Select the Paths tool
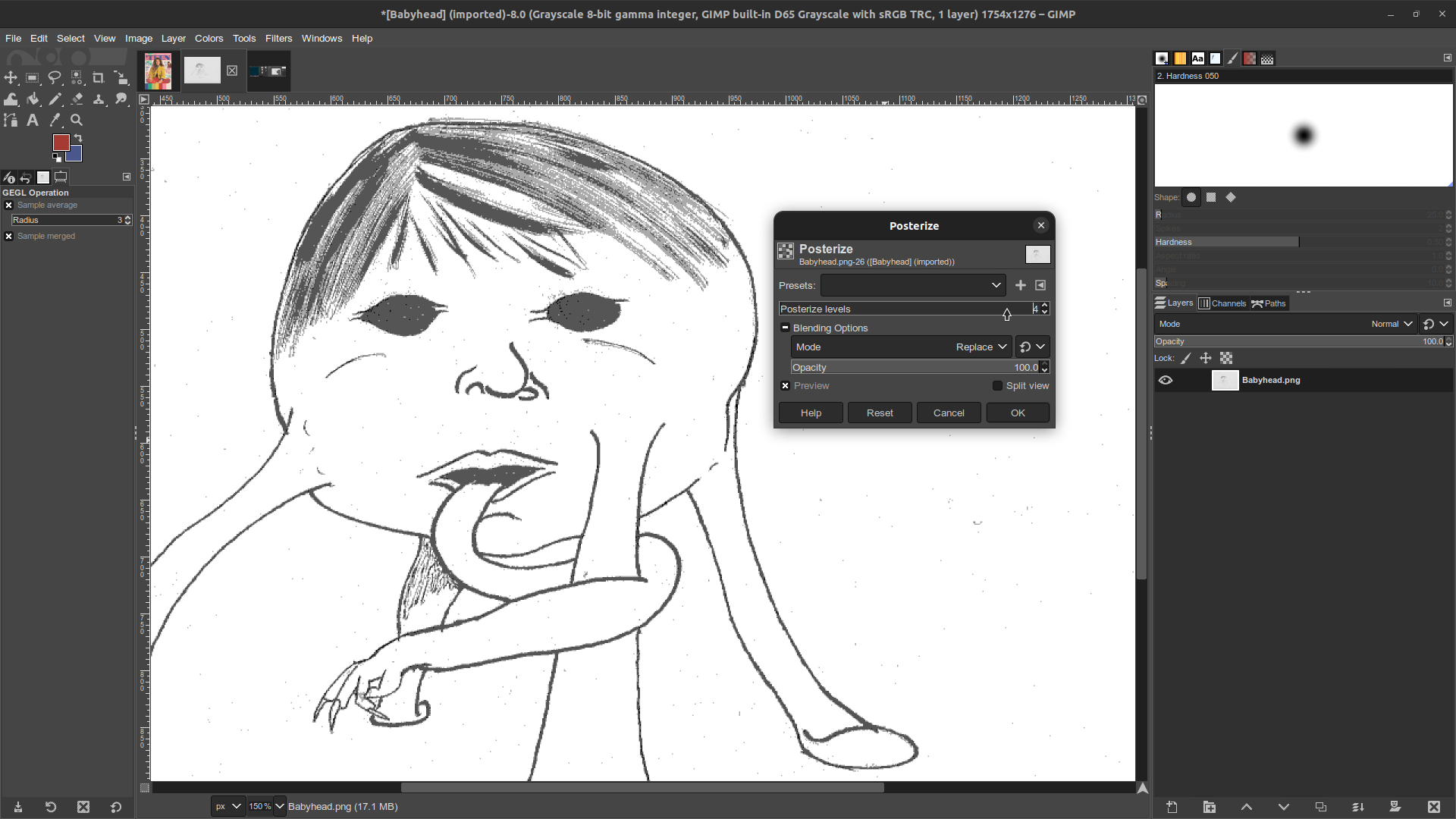Viewport: 1456px width, 819px height. pyautogui.click(x=13, y=119)
